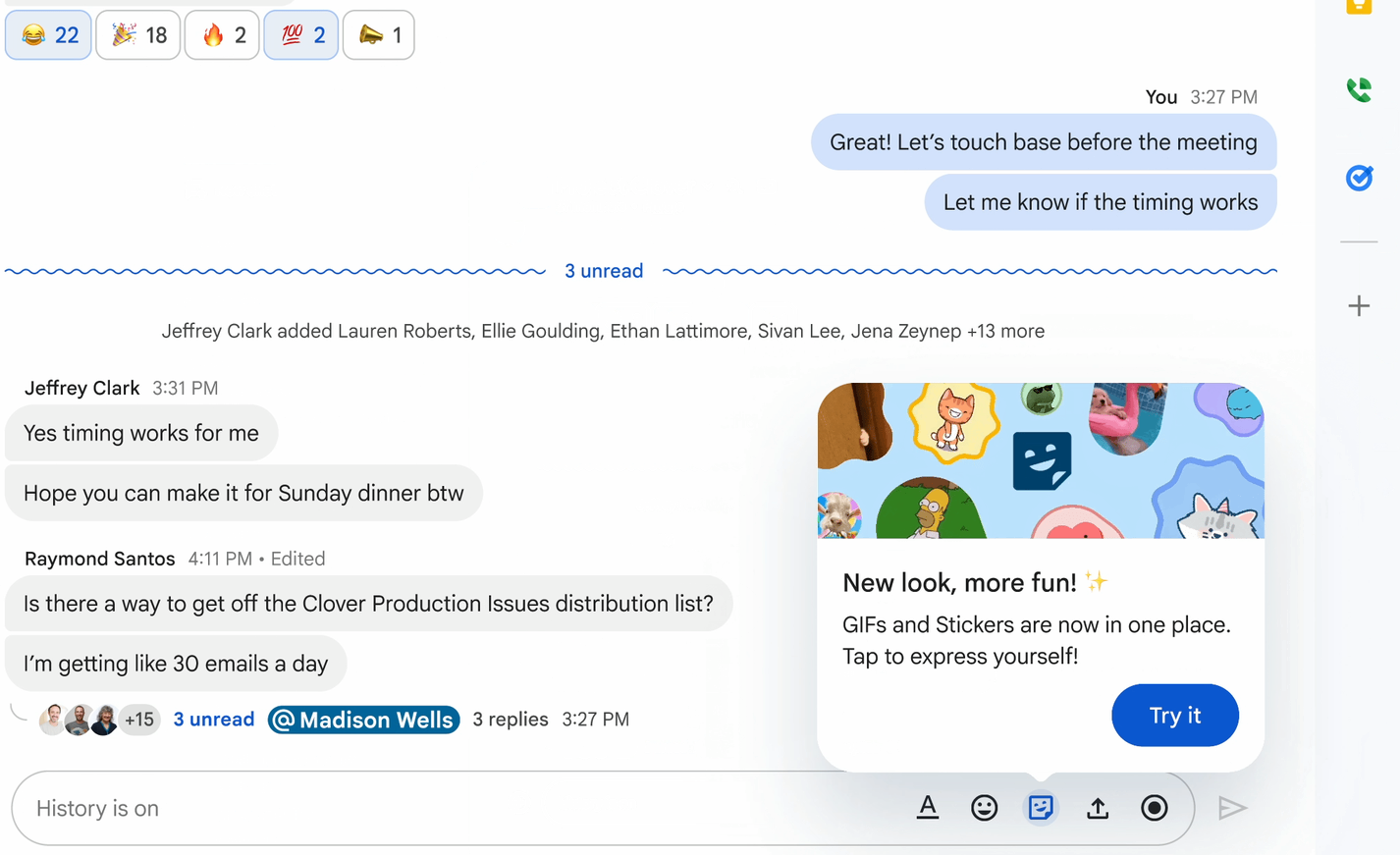Image resolution: width=1400 pixels, height=855 pixels.
Task: Click the record video message icon
Action: coord(1155,808)
